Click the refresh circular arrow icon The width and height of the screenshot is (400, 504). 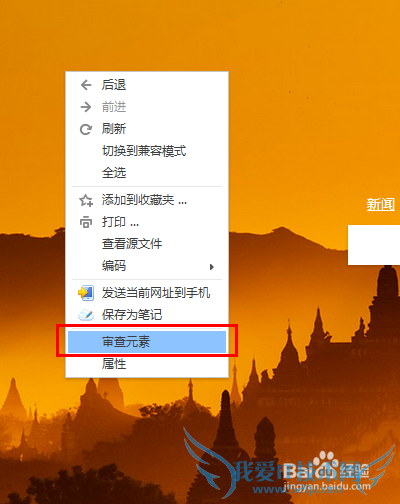(x=86, y=129)
